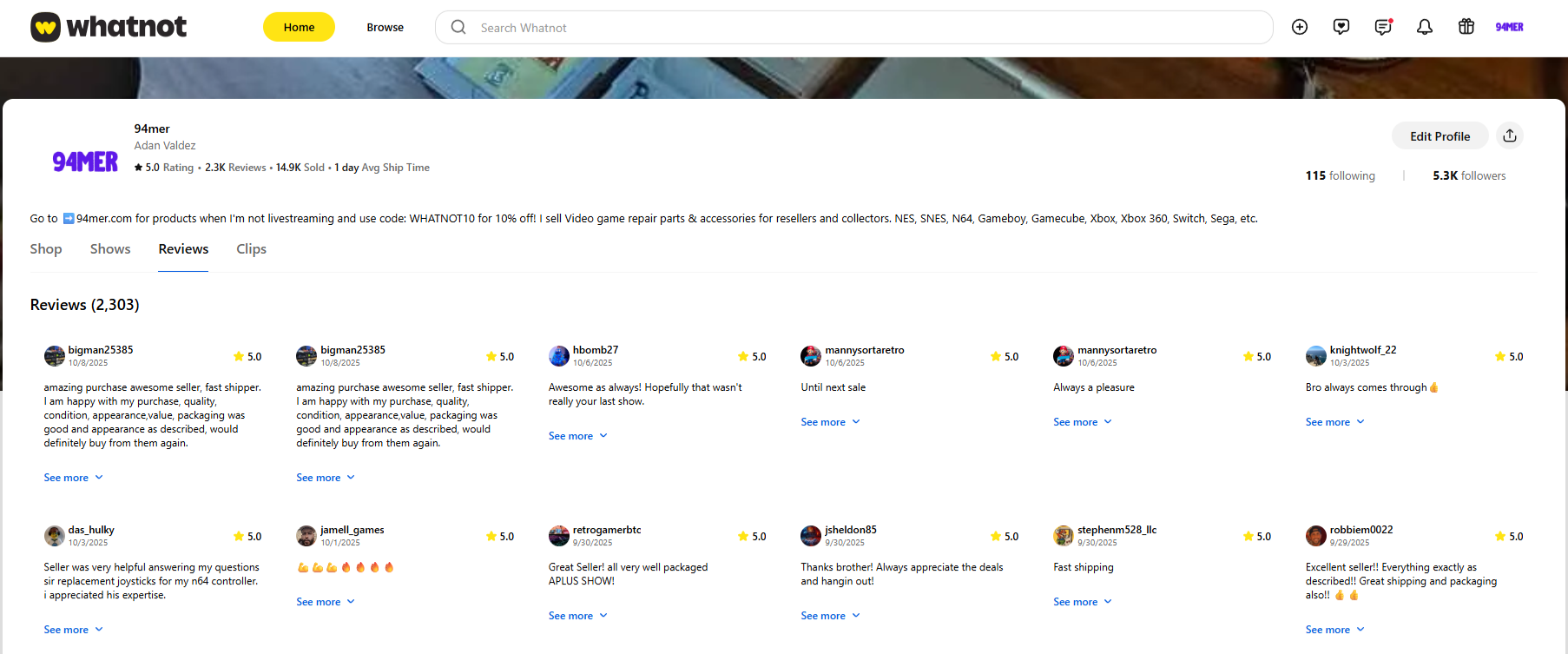Expand See more on hbomb27's review
The width and height of the screenshot is (1568, 654).
click(x=577, y=436)
